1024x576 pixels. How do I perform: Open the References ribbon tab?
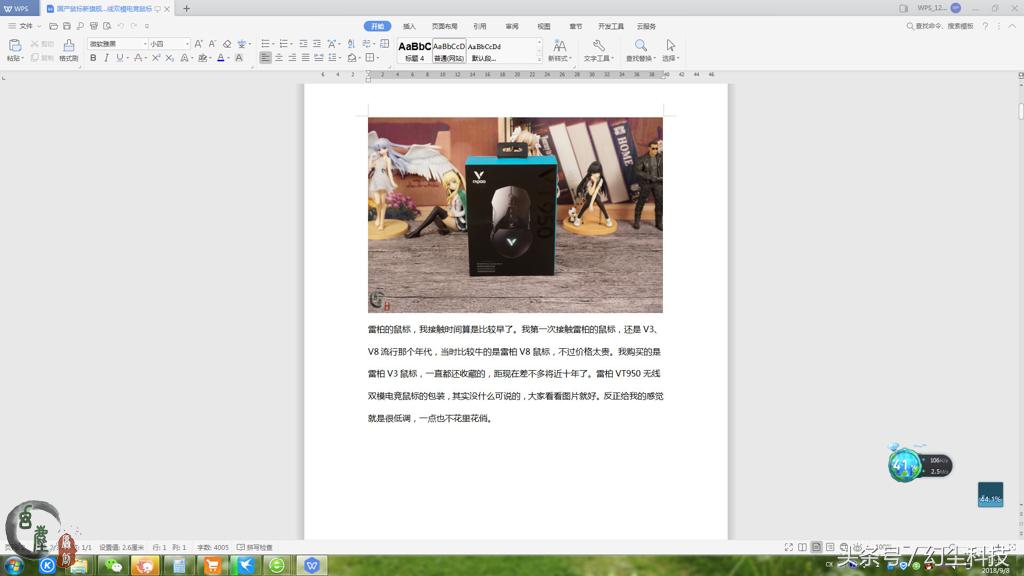click(x=480, y=26)
